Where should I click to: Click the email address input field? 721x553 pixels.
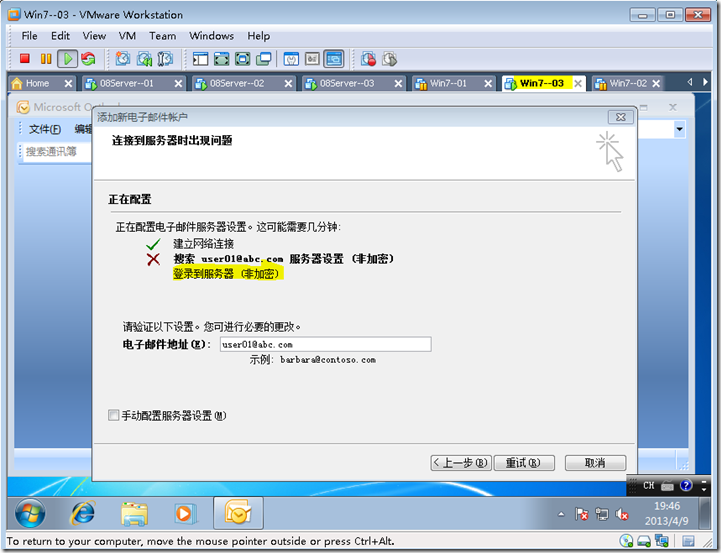(x=326, y=344)
